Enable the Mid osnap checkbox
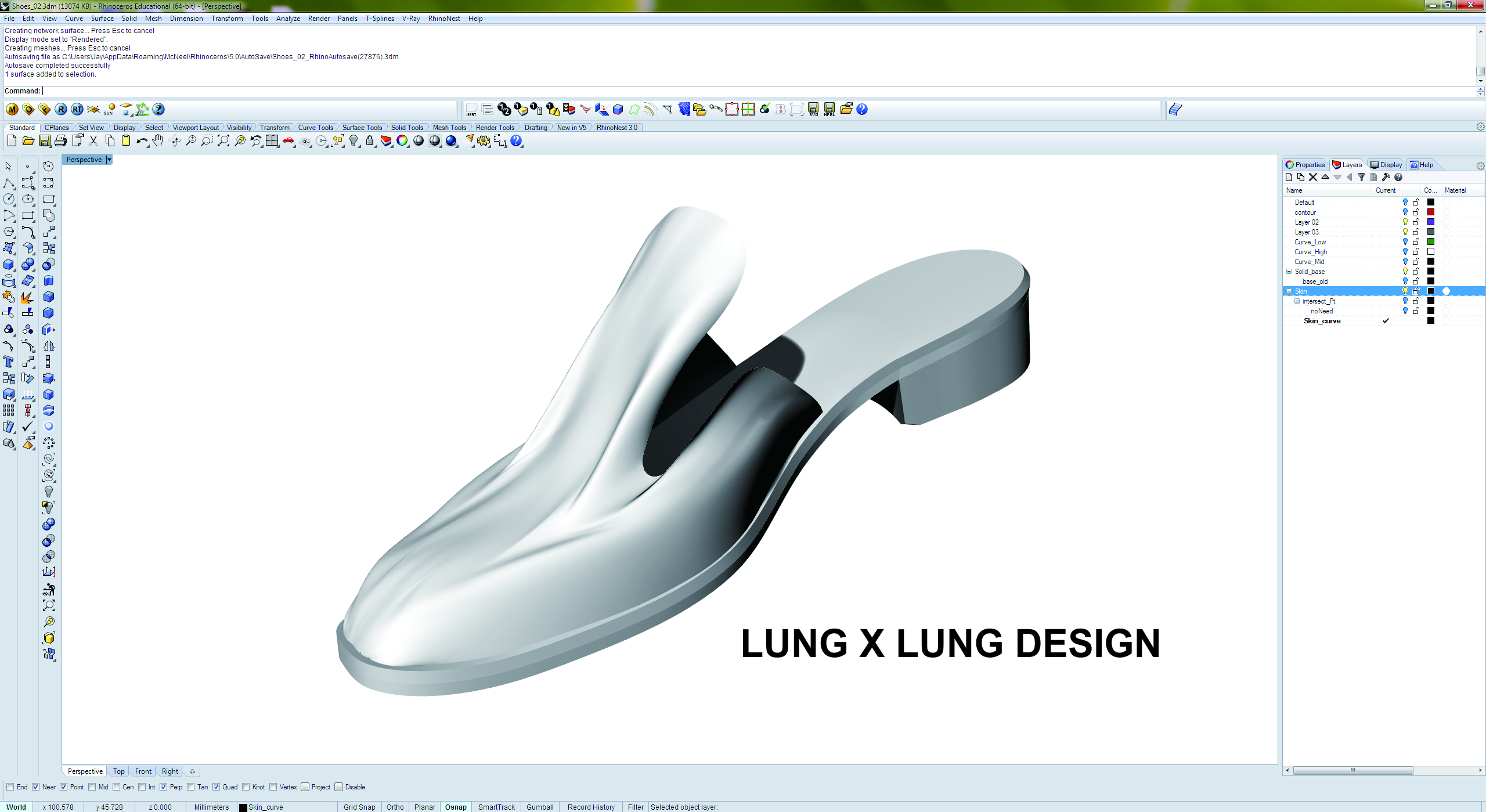Screen dimensions: 1486x812 tap(92, 787)
